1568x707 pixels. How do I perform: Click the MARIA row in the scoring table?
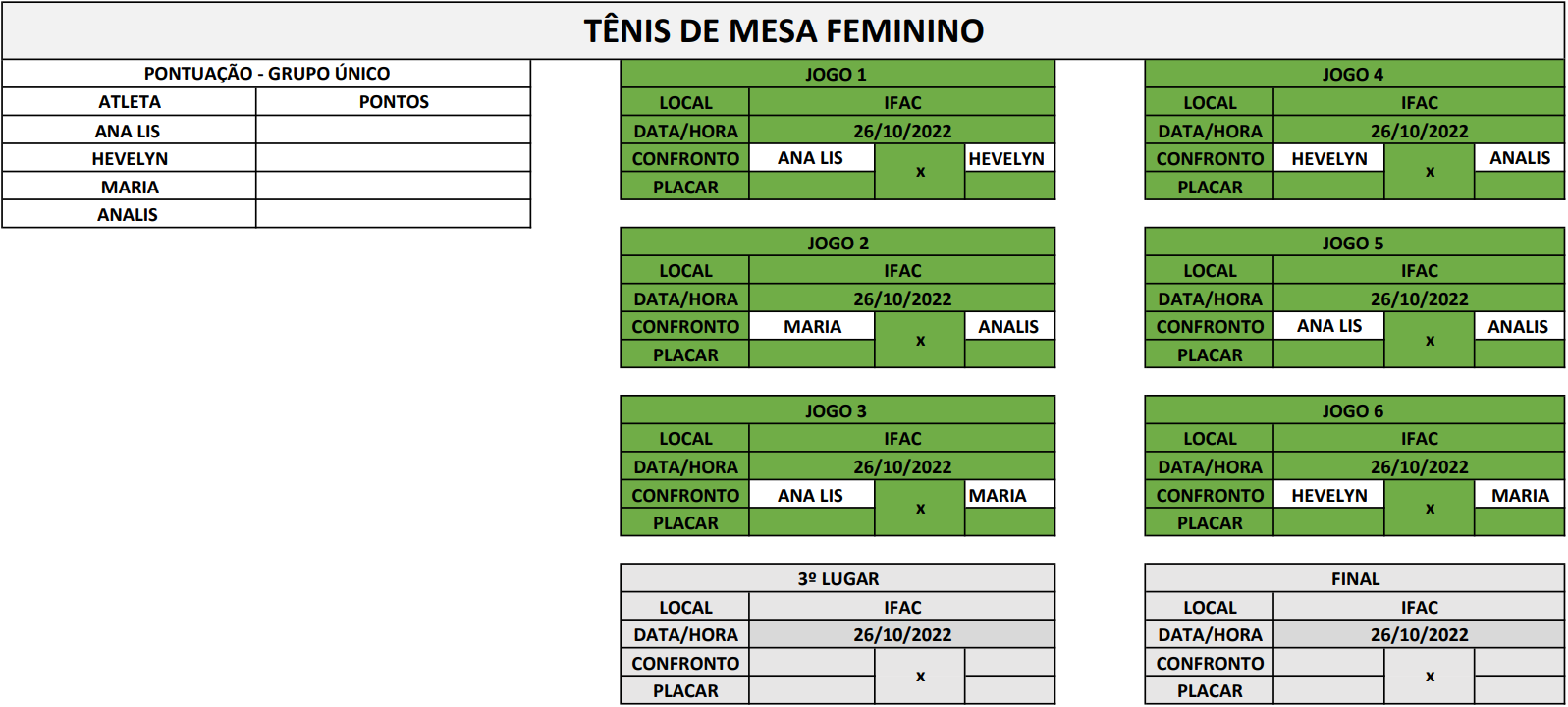click(x=130, y=187)
